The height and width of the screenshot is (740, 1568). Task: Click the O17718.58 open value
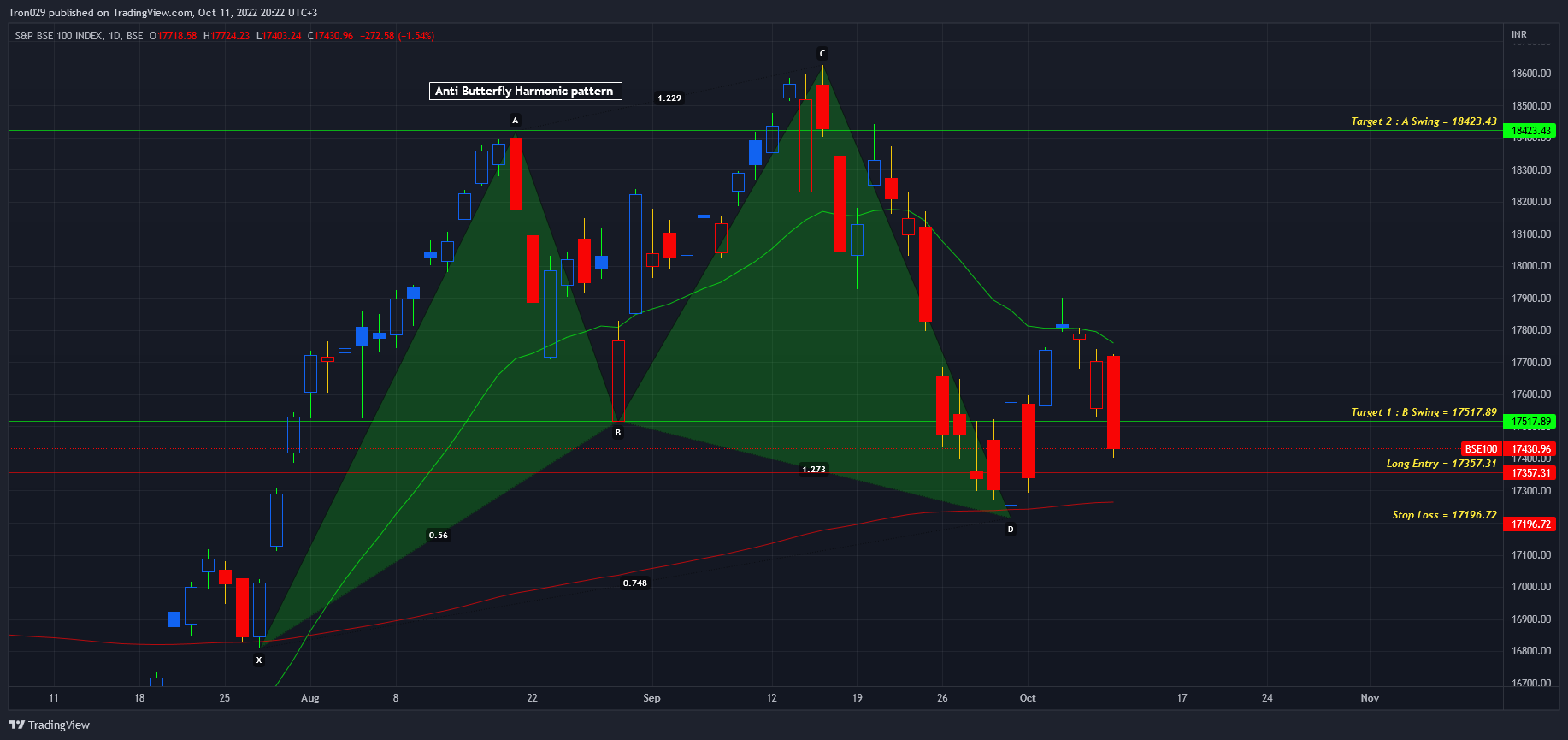(x=174, y=36)
